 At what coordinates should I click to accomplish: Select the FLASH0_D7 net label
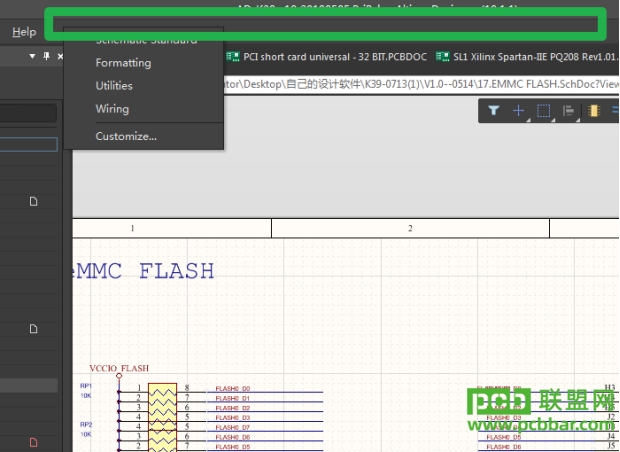(232, 427)
